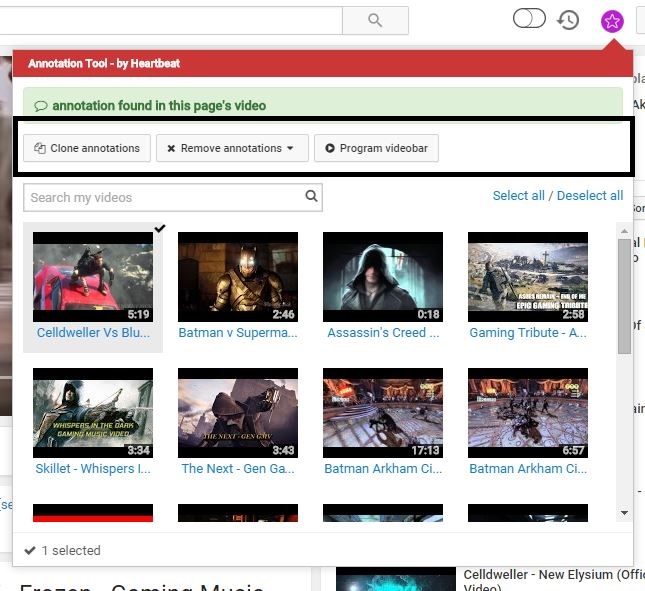Image resolution: width=645 pixels, height=591 pixels.
Task: Click the video list scrollbar thumb
Action: (624, 296)
